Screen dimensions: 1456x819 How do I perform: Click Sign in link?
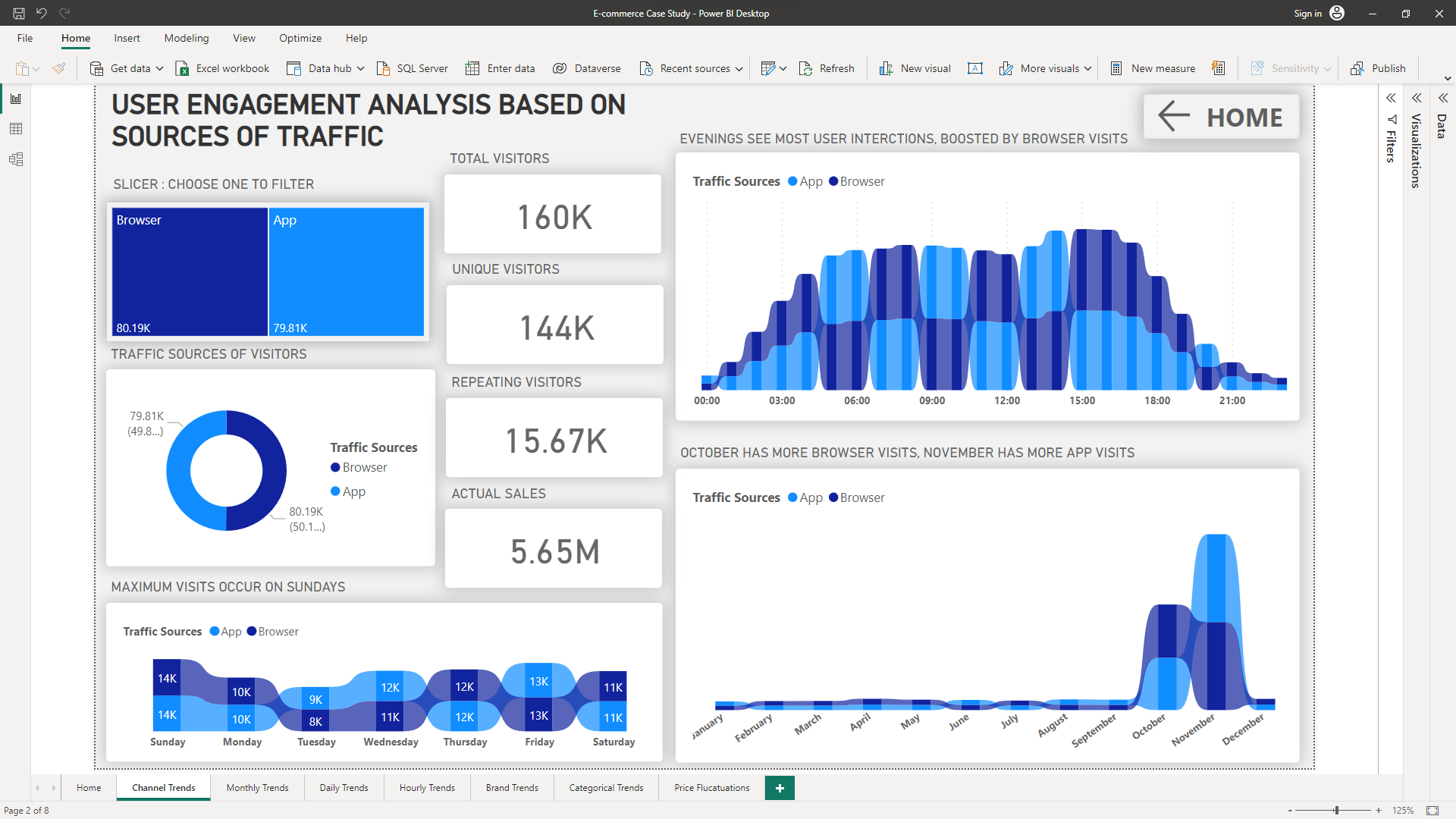coord(1307,13)
